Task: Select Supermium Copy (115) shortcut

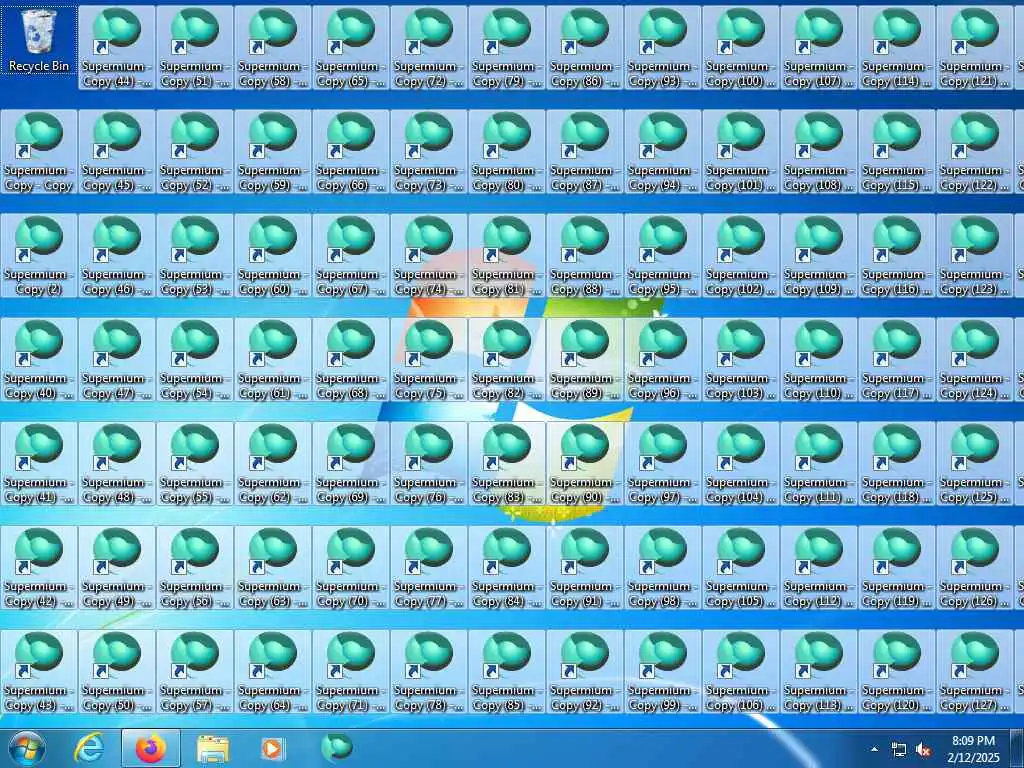Action: click(x=897, y=152)
